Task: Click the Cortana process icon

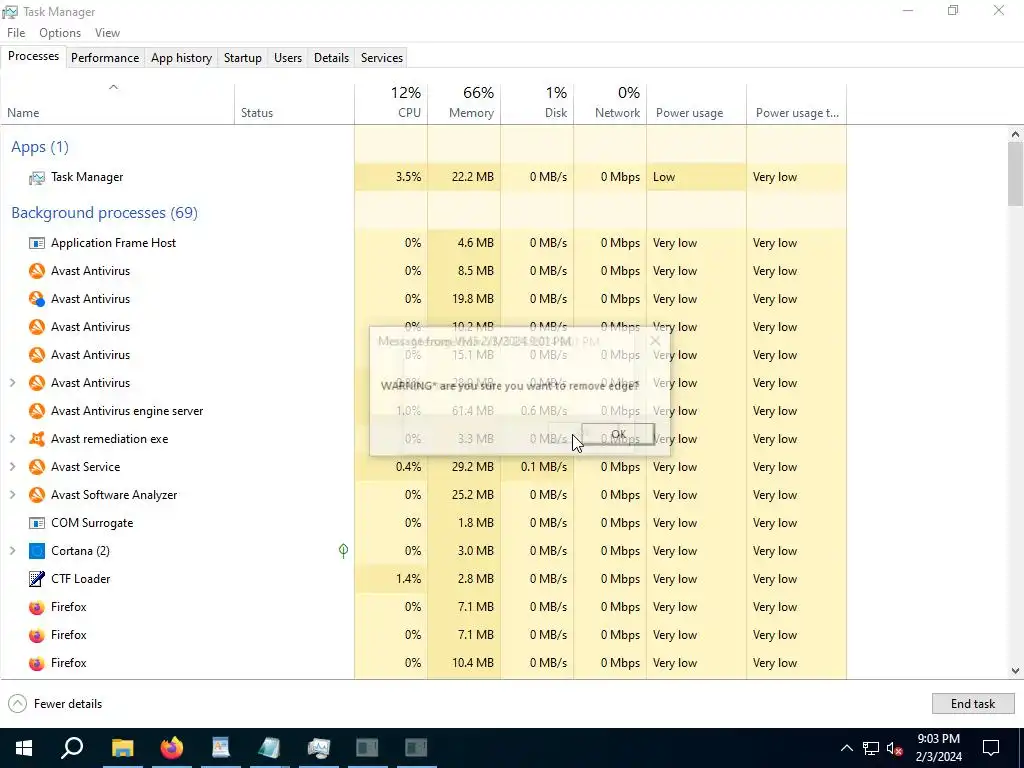Action: pyautogui.click(x=37, y=551)
